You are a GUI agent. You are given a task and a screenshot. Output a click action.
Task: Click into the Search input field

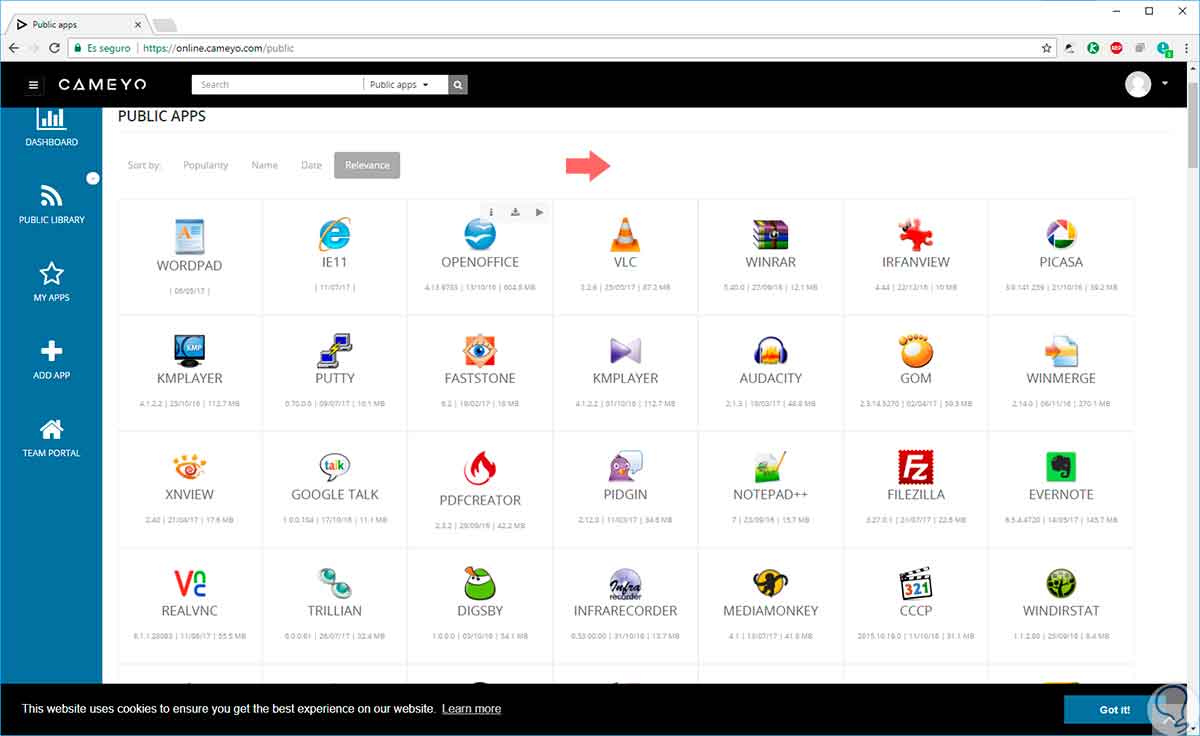(277, 85)
